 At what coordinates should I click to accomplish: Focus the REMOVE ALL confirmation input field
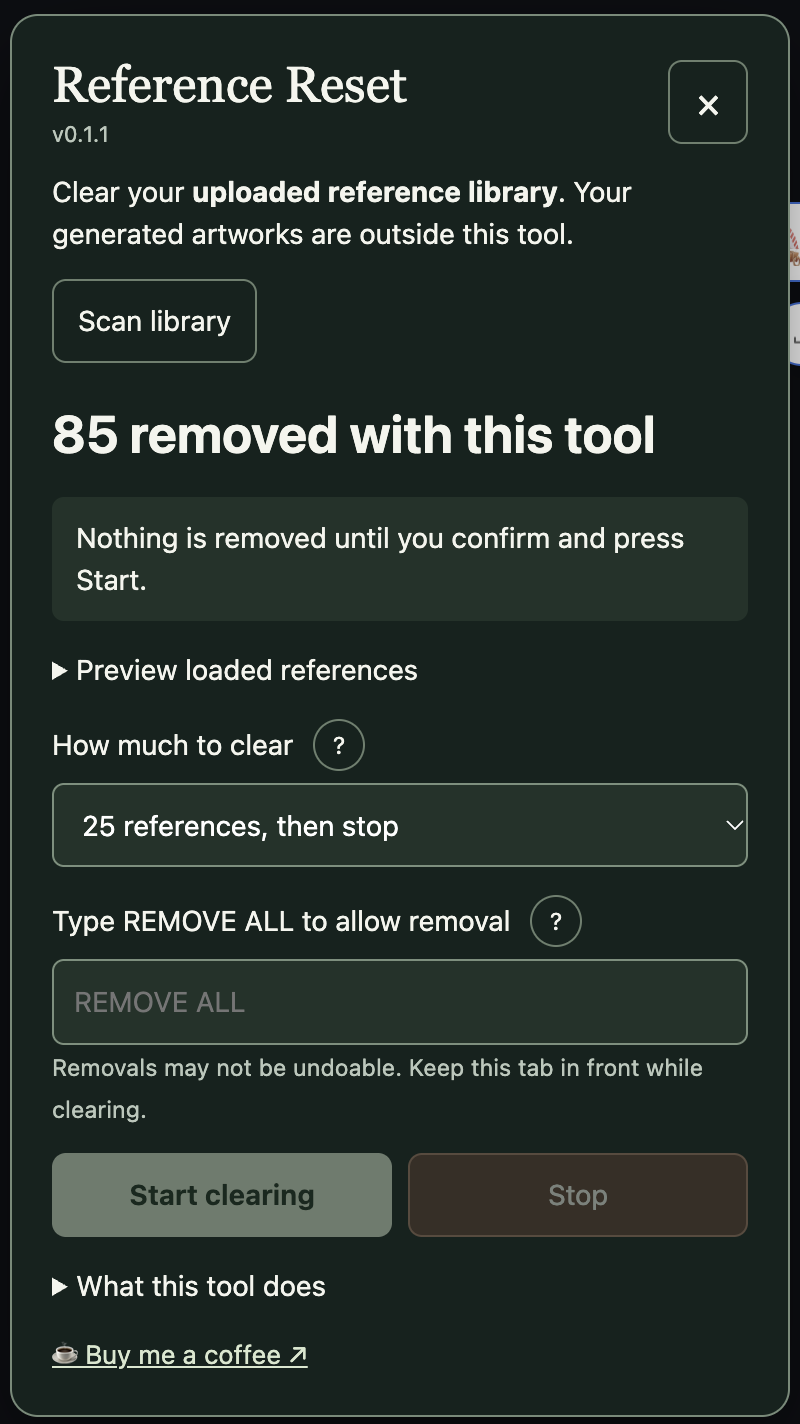[400, 1002]
